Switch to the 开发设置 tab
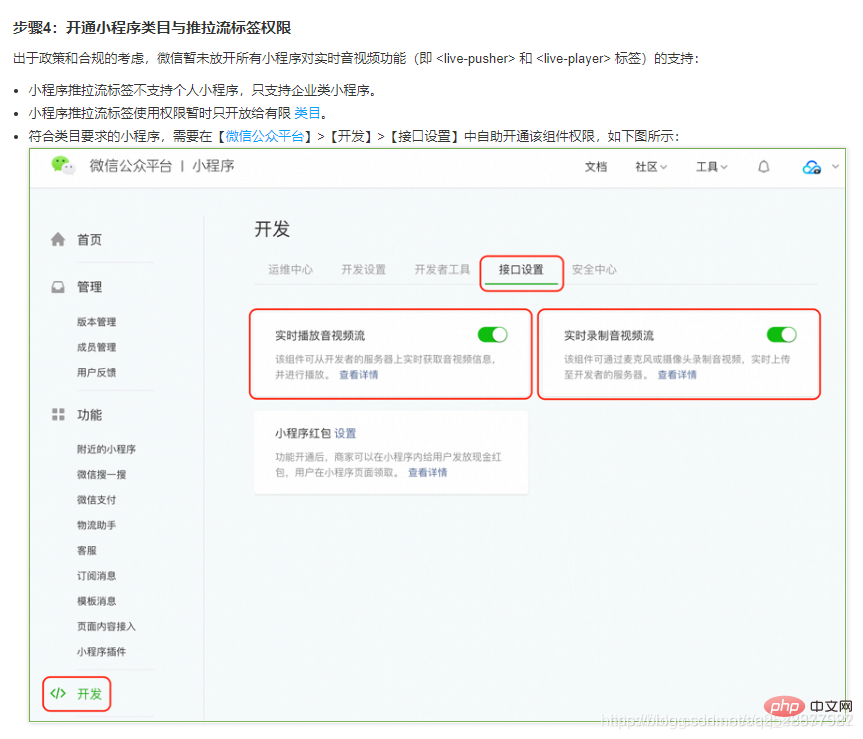The height and width of the screenshot is (739, 863). point(363,269)
